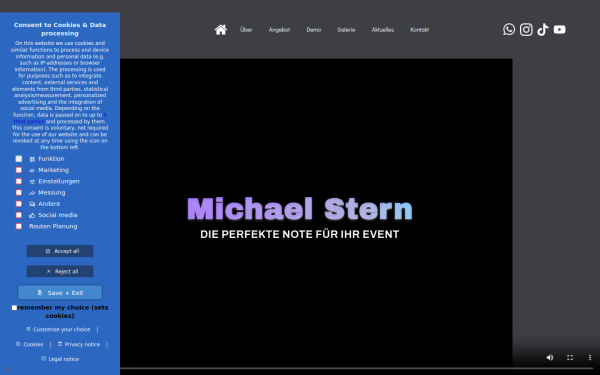600x375 pixels.
Task: Open the third parties link
Action: (x=29, y=121)
